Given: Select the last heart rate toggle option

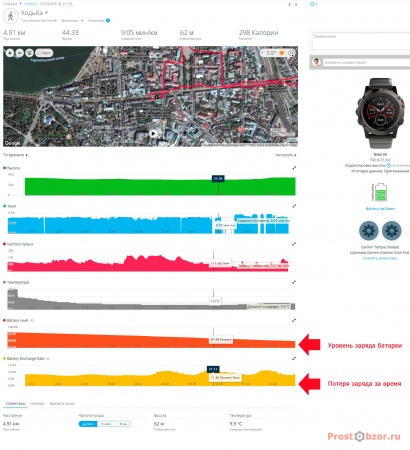Looking at the screenshot, I should coord(123,424).
